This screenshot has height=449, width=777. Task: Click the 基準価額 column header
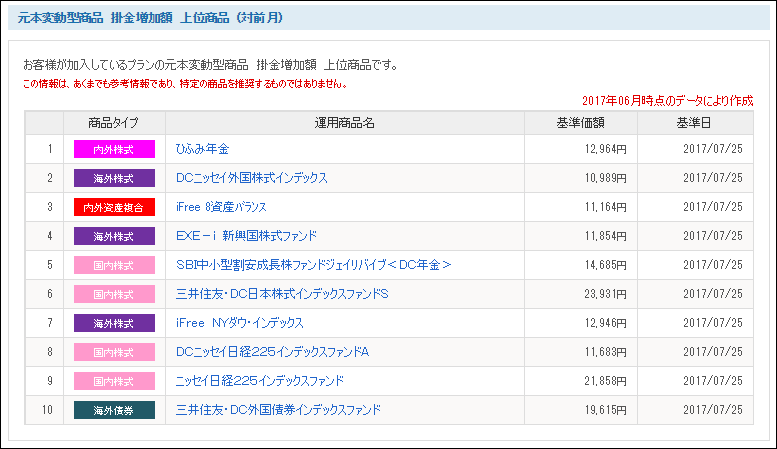[x=580, y=123]
